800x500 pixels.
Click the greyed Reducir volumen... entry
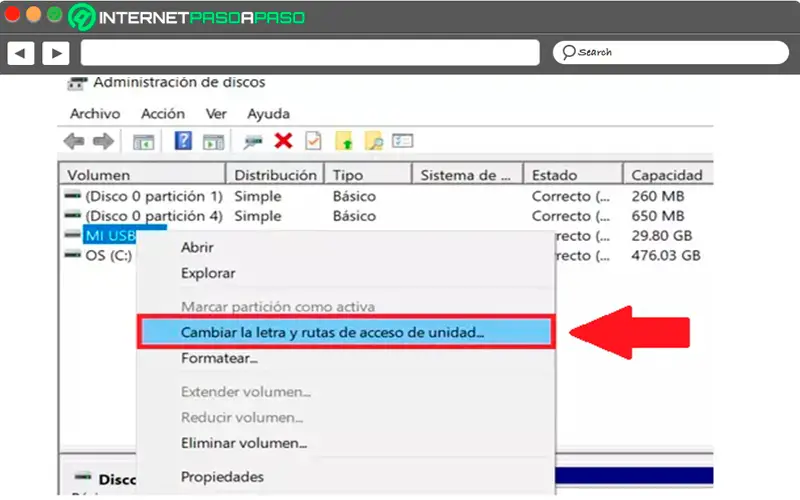click(242, 417)
